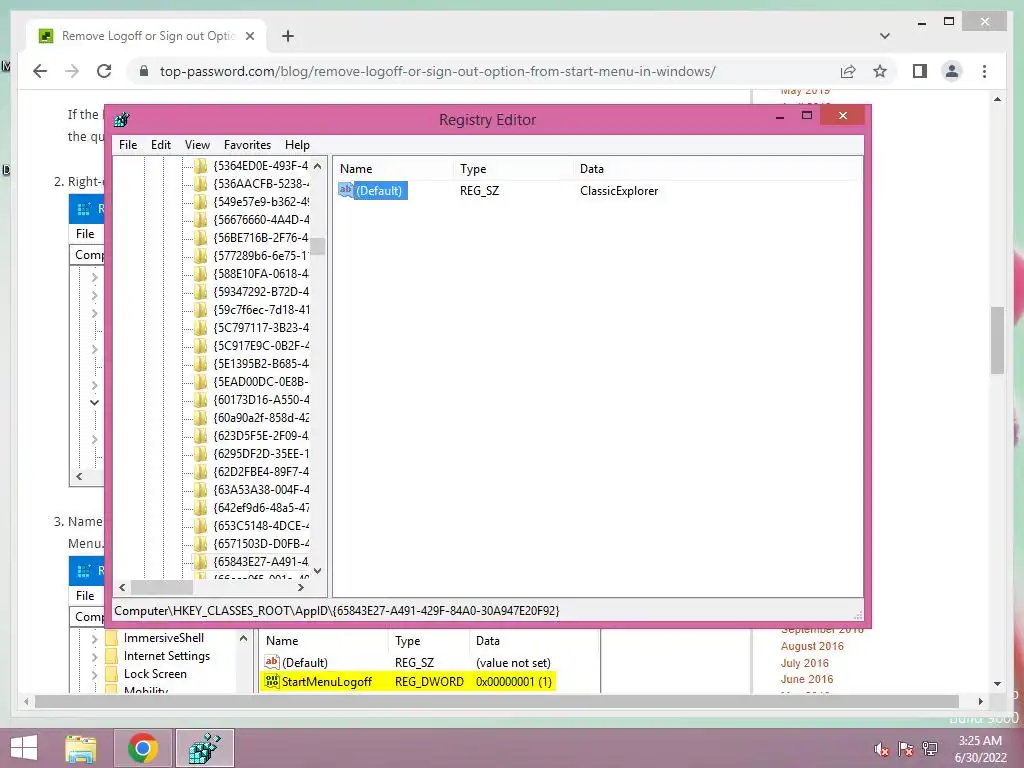
Task: Go back in Chrome
Action: [x=40, y=71]
